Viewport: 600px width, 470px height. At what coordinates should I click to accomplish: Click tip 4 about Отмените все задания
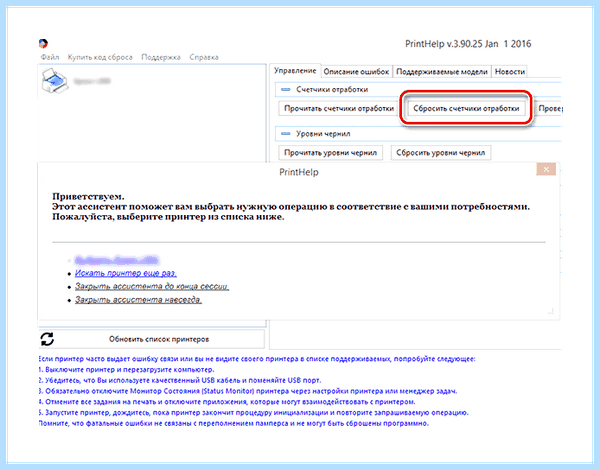coord(227,402)
